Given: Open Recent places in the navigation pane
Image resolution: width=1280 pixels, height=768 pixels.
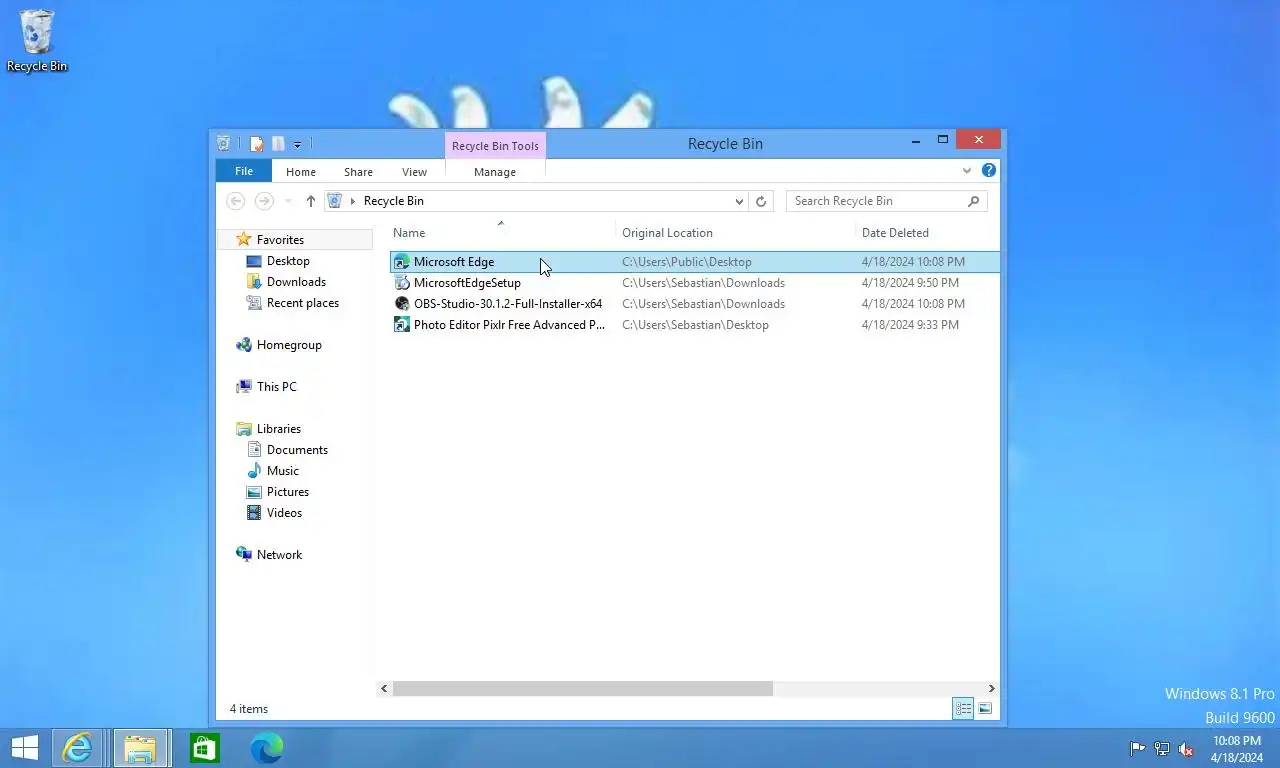Looking at the screenshot, I should click(302, 303).
